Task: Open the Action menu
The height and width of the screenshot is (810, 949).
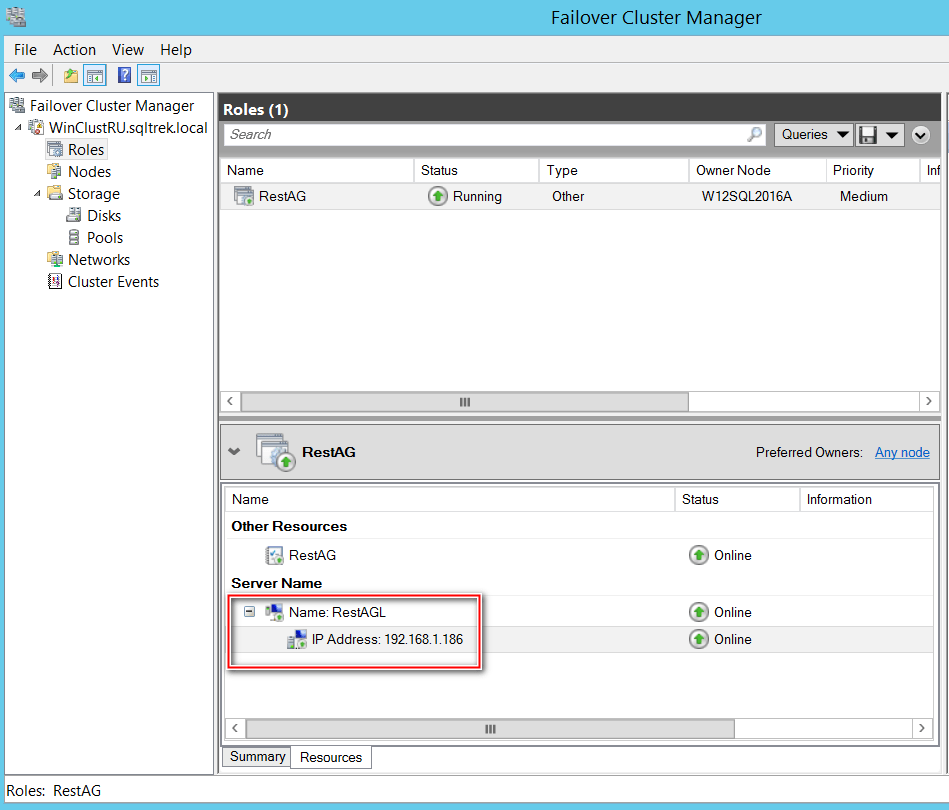Action: [x=74, y=50]
